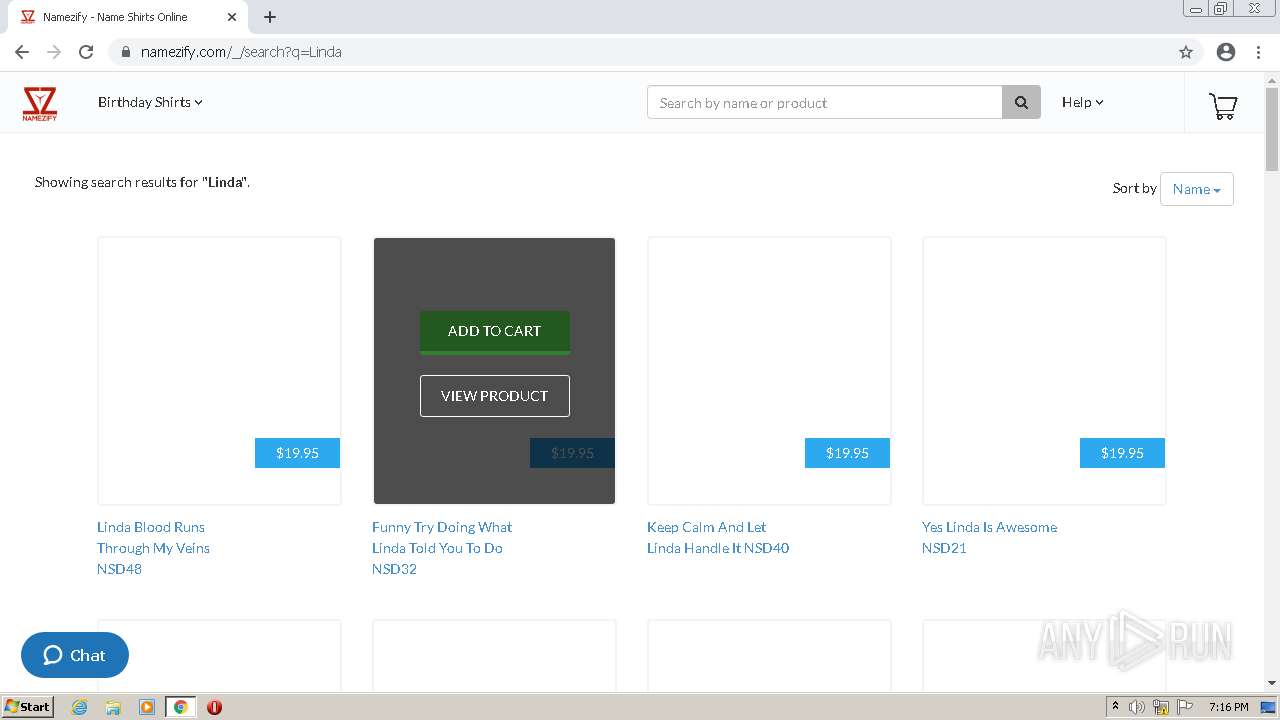
Task: Open the shopping cart icon
Action: click(x=1223, y=105)
